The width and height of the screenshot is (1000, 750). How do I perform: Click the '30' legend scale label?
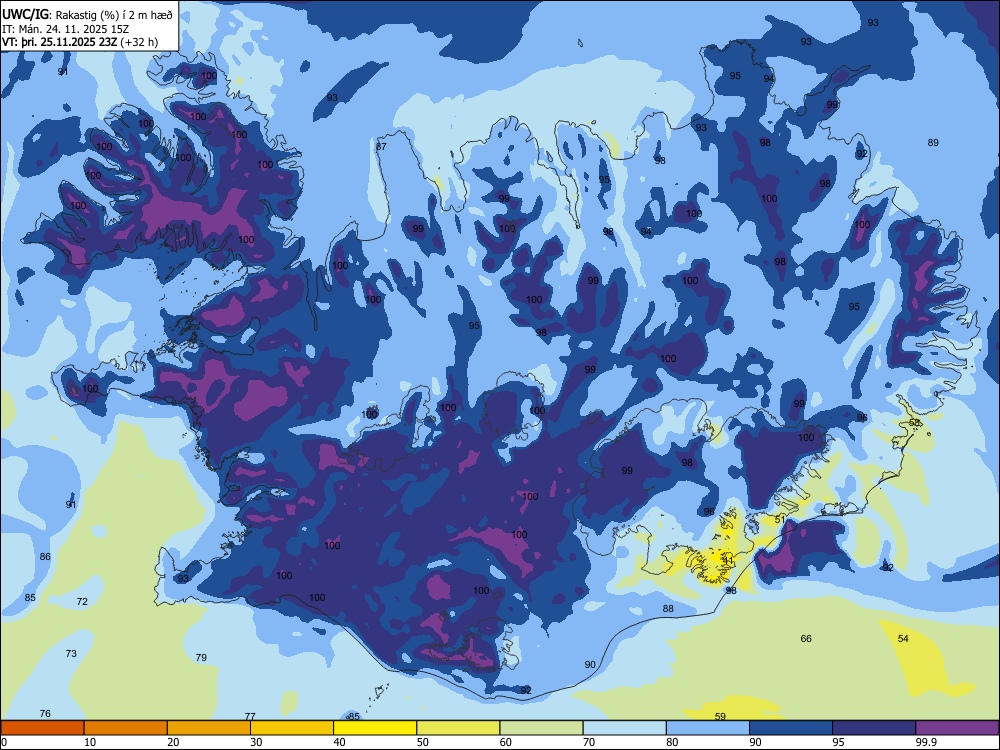click(x=256, y=742)
